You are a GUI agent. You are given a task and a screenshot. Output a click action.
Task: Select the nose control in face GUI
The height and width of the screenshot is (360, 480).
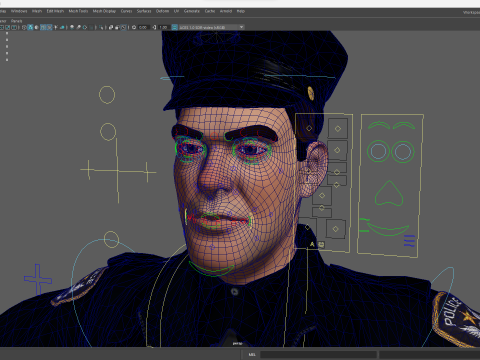click(x=389, y=193)
